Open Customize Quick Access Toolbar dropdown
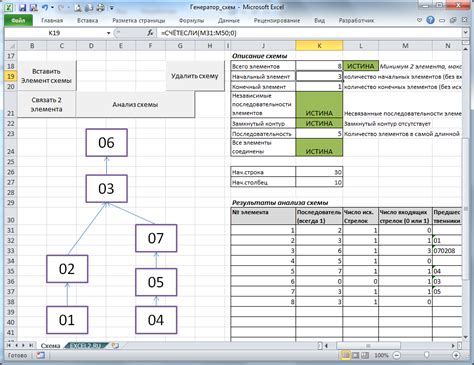 pyautogui.click(x=112, y=8)
